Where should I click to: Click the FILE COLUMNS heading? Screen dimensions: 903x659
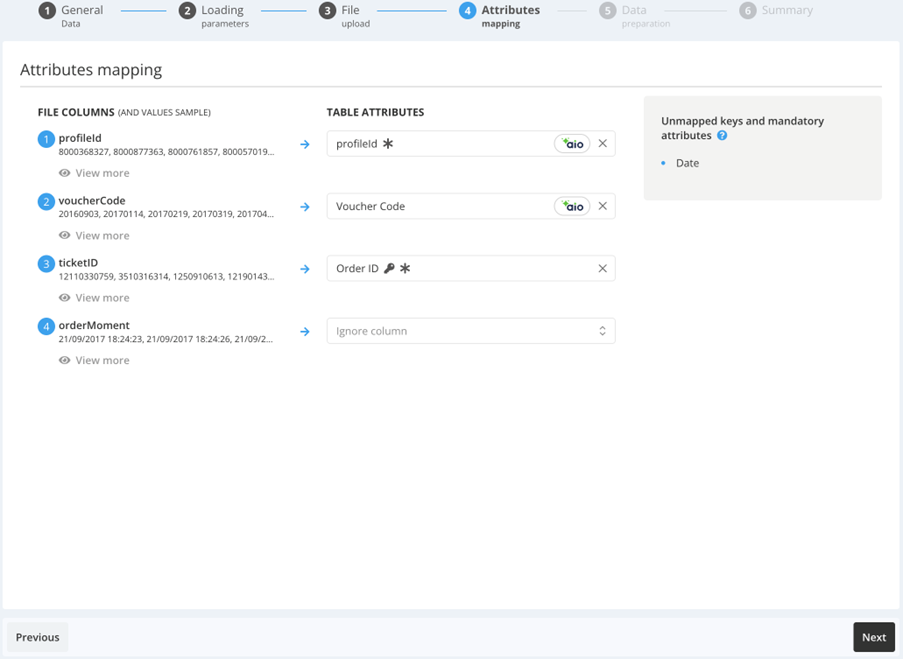(76, 112)
